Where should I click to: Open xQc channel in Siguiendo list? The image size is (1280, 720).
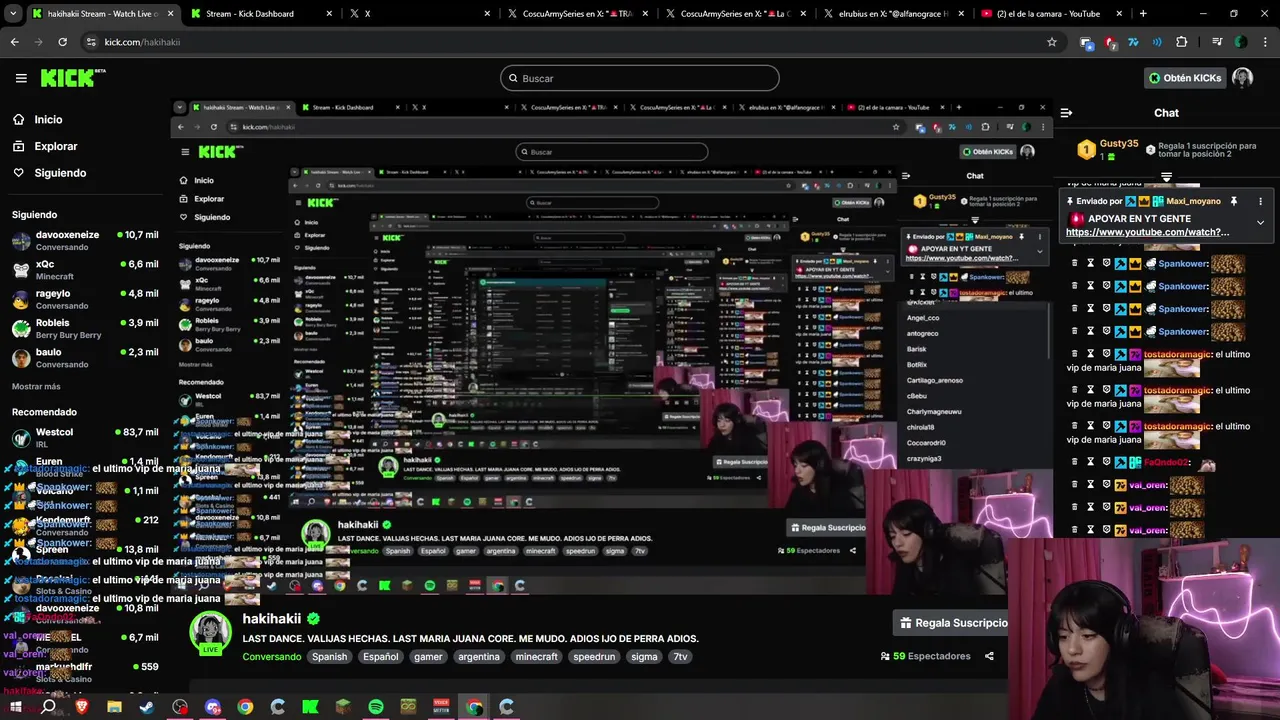[84, 270]
